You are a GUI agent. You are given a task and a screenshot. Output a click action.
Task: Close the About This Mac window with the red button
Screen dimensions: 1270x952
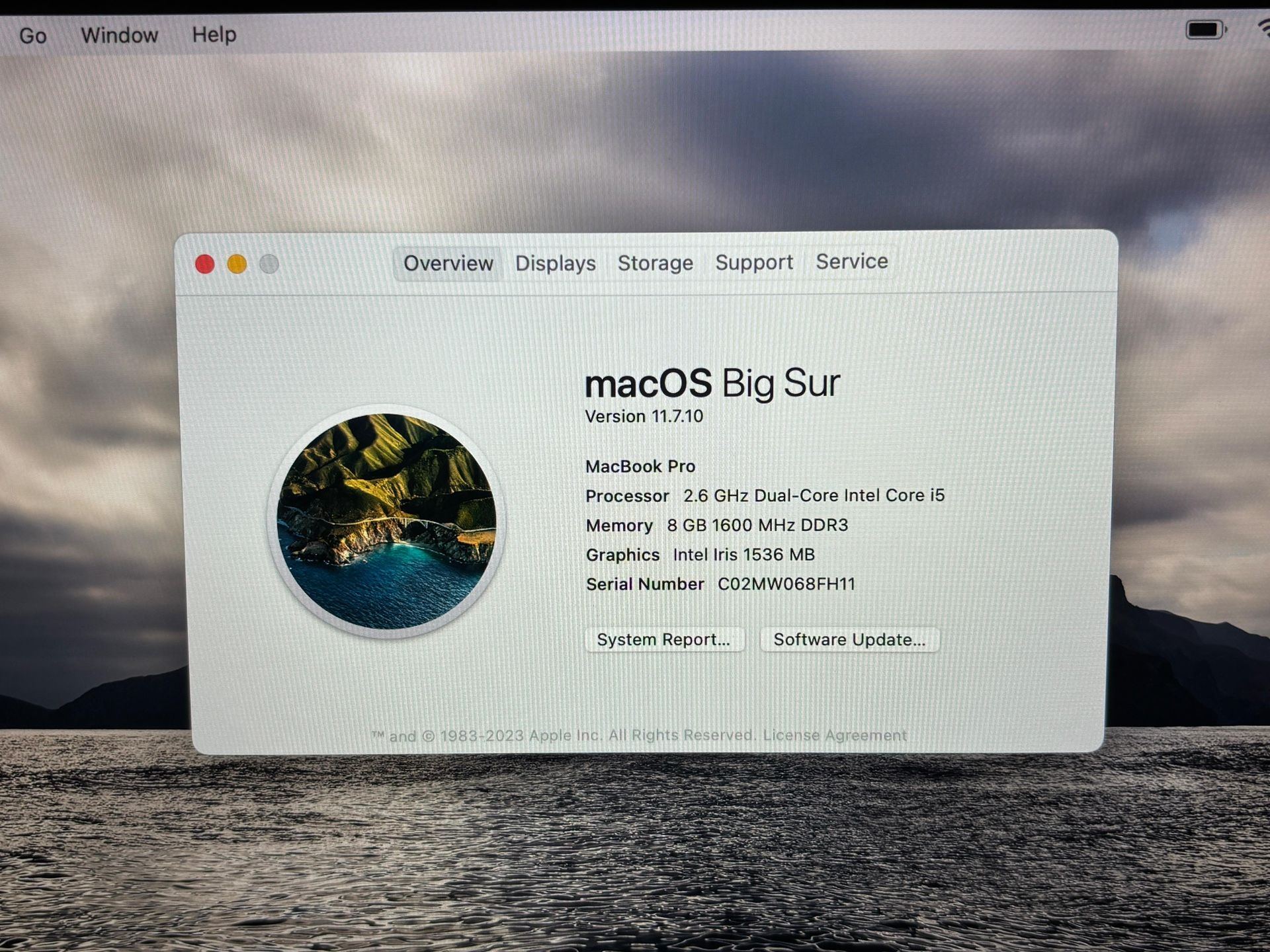tap(205, 264)
